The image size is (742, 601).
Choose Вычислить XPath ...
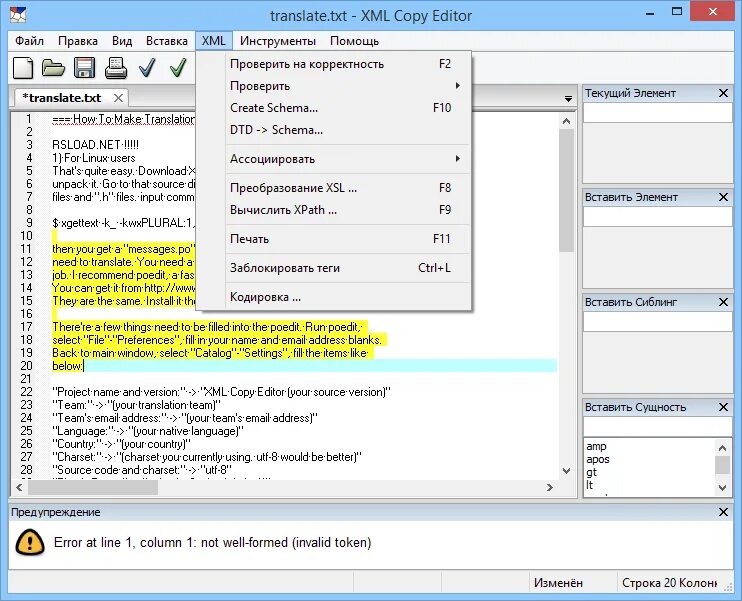[349, 210]
